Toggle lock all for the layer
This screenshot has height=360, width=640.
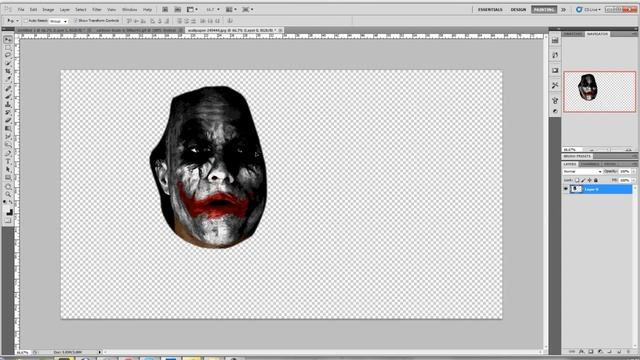pos(596,180)
